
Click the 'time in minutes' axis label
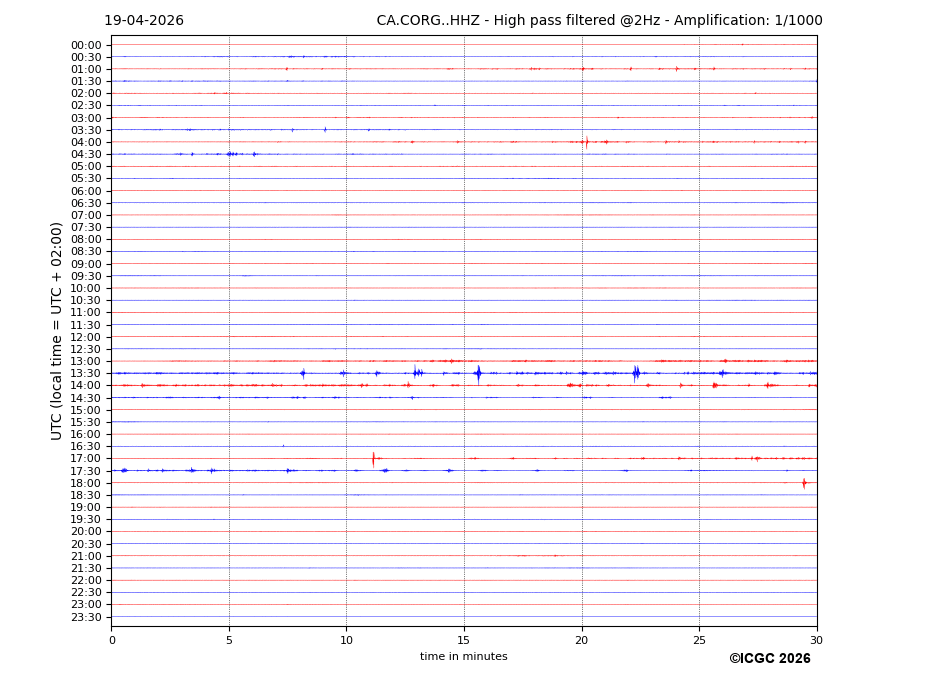pos(463,657)
